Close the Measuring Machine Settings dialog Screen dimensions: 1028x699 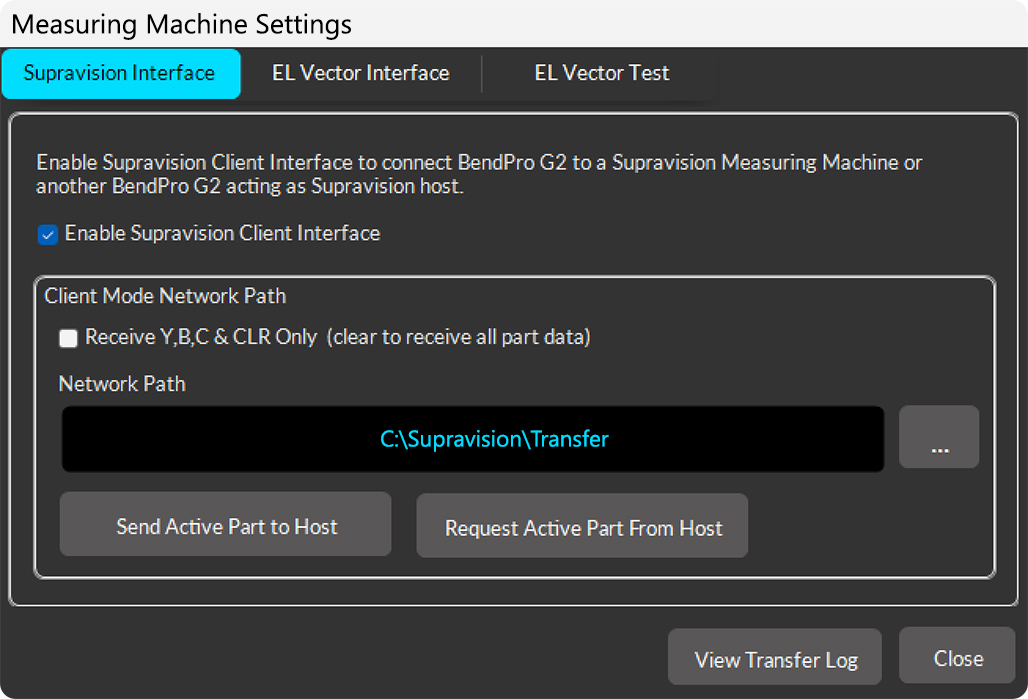[x=957, y=656]
